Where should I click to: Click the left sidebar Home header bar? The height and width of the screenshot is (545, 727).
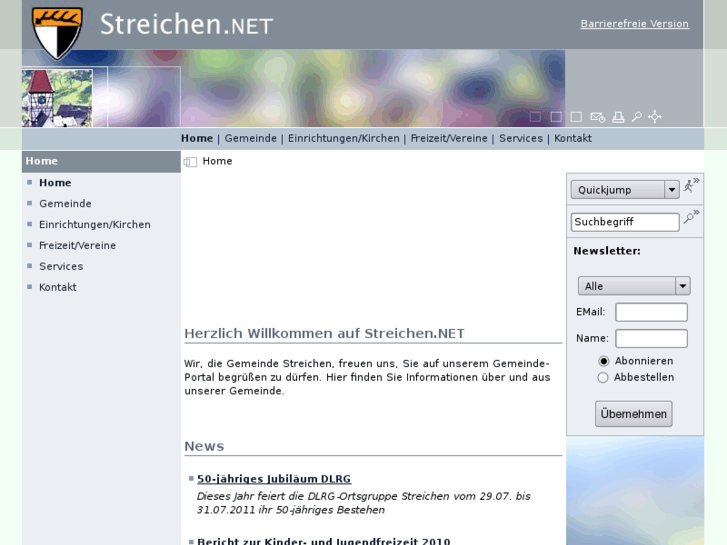coord(101,161)
